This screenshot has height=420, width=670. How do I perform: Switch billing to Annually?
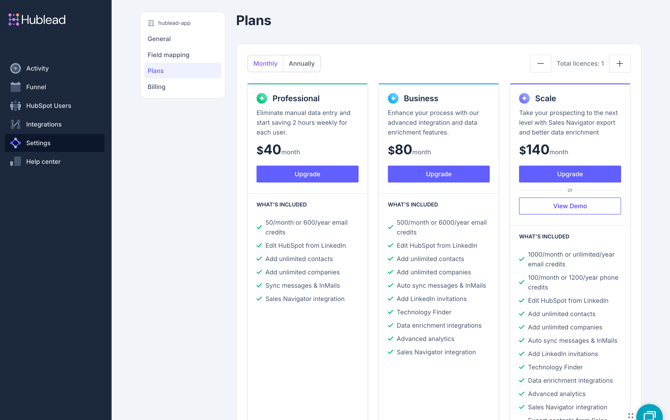coord(301,63)
